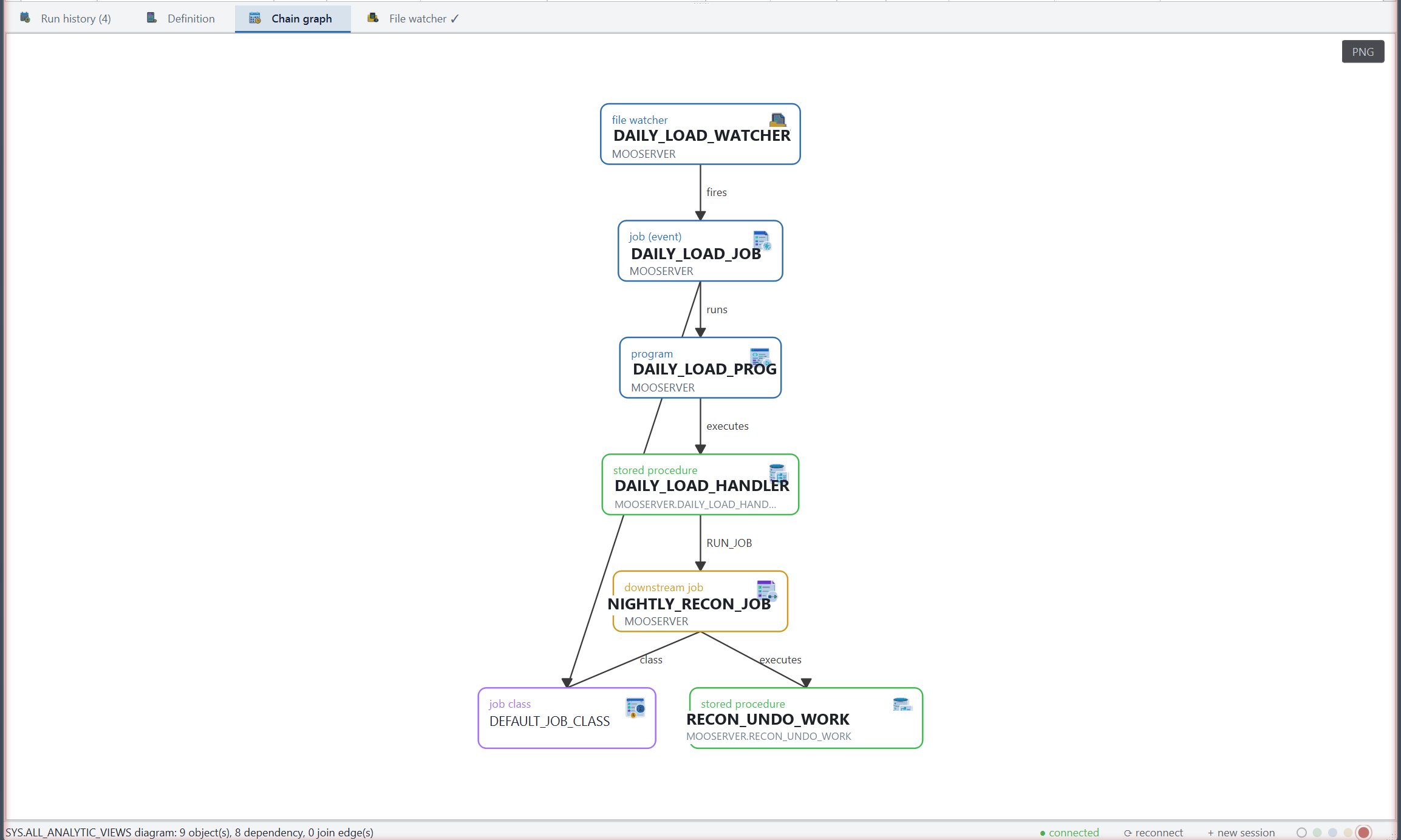Choose the empty white color dot

[x=1301, y=833]
